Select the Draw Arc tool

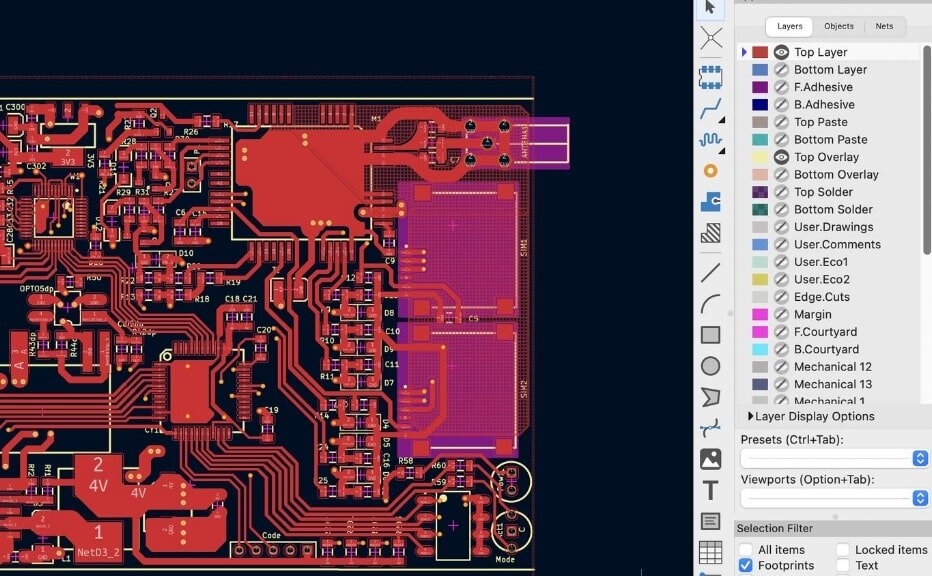click(x=711, y=301)
